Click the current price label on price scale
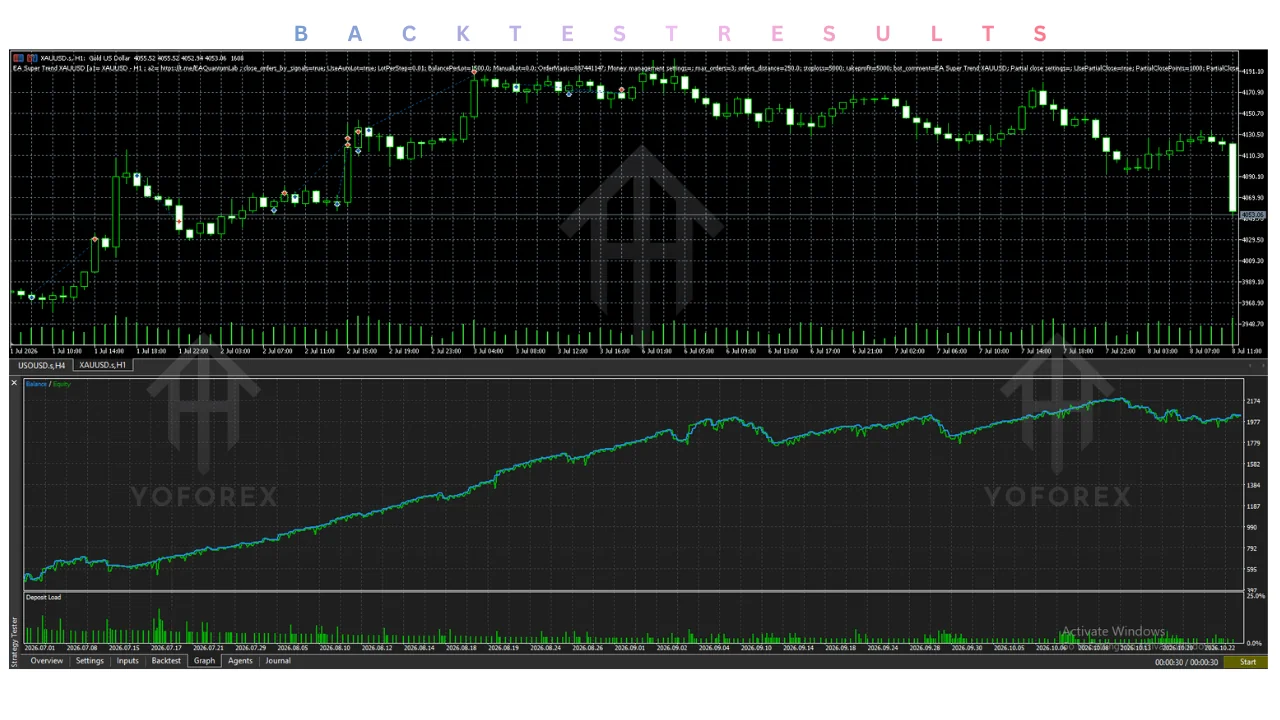 point(1253,215)
